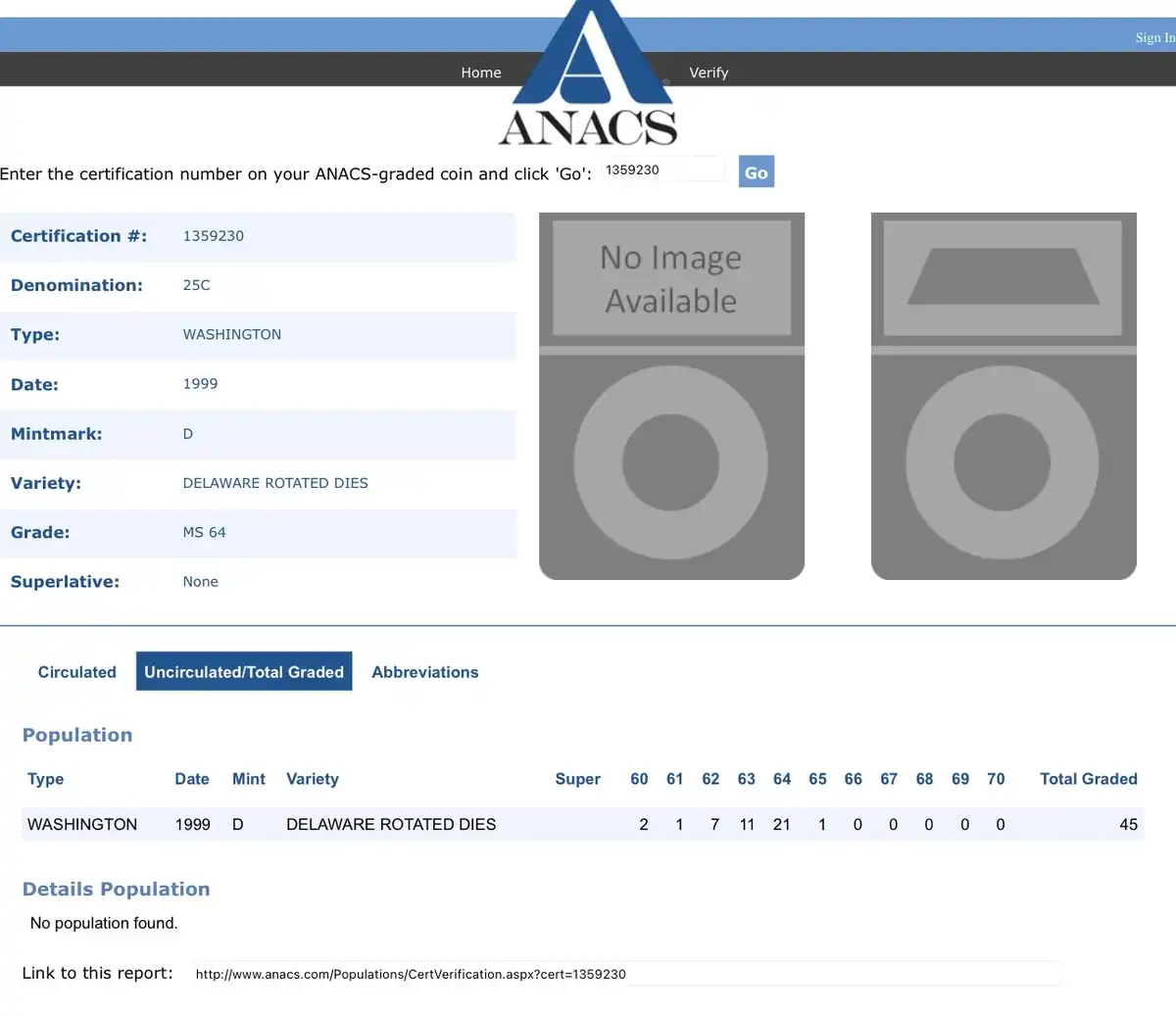Click the Go button

point(757,172)
